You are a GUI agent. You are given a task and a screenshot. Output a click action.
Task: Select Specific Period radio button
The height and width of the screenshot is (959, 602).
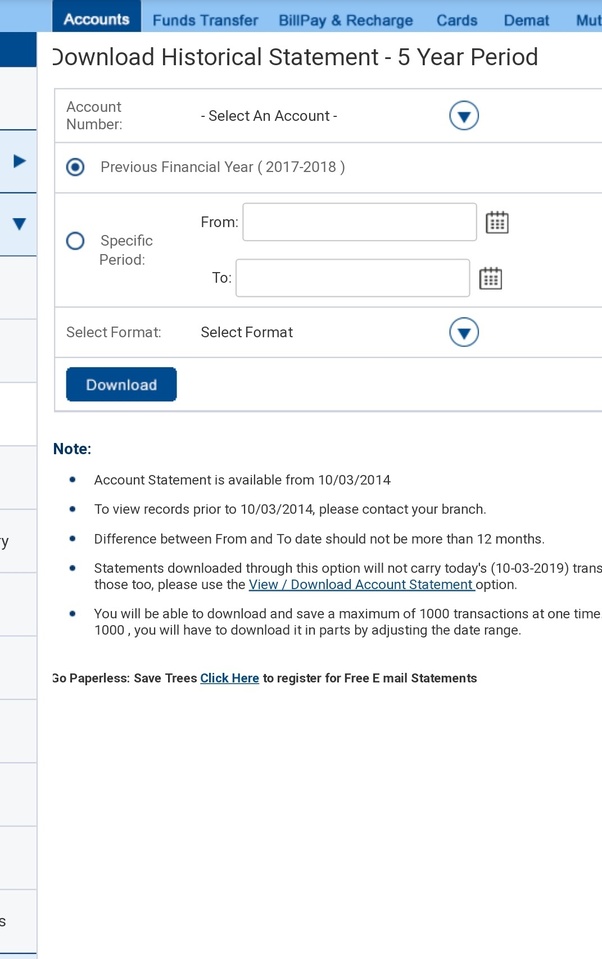pyautogui.click(x=75, y=241)
